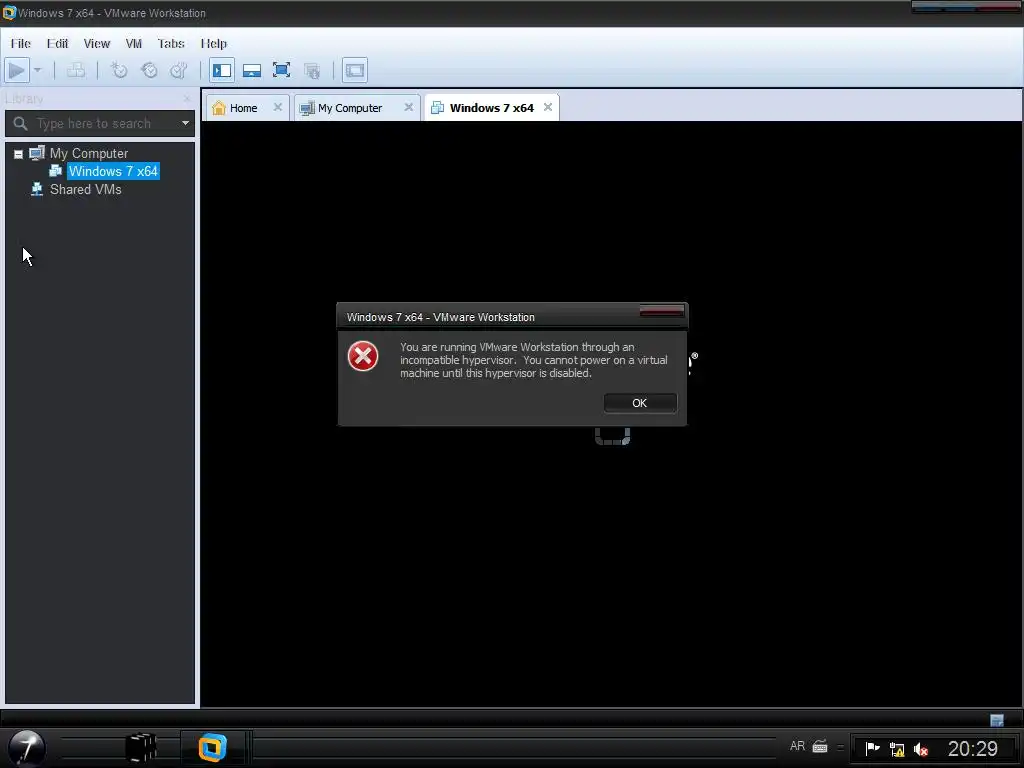Image resolution: width=1024 pixels, height=768 pixels.
Task: Toggle the library sidebar view
Action: point(222,70)
